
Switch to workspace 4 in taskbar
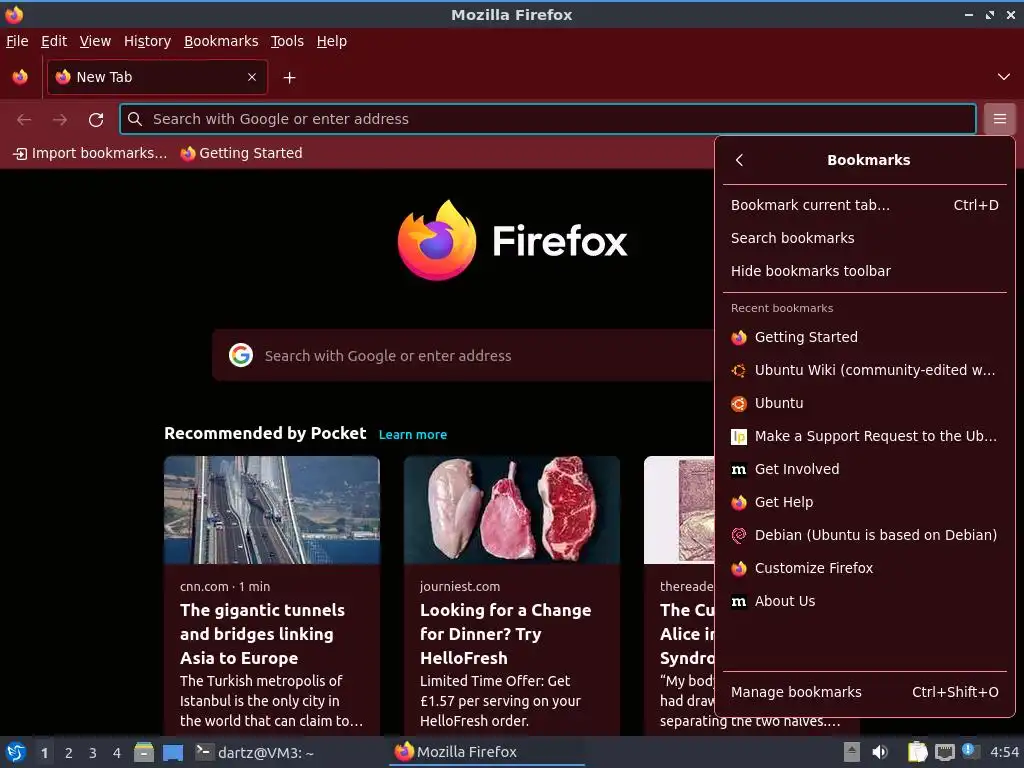click(x=117, y=753)
